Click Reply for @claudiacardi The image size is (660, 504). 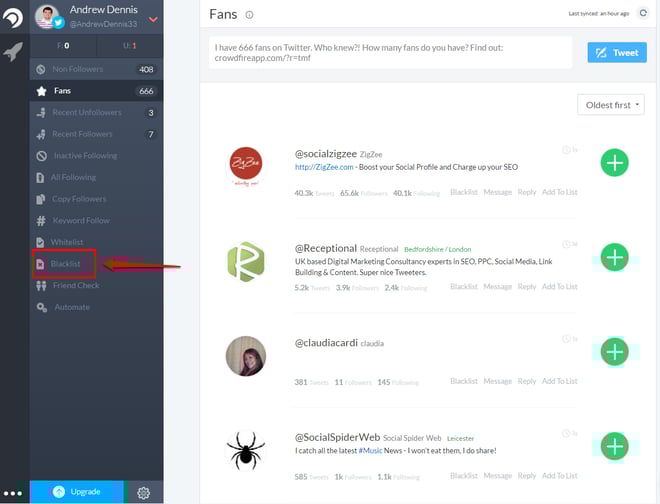[x=527, y=381]
